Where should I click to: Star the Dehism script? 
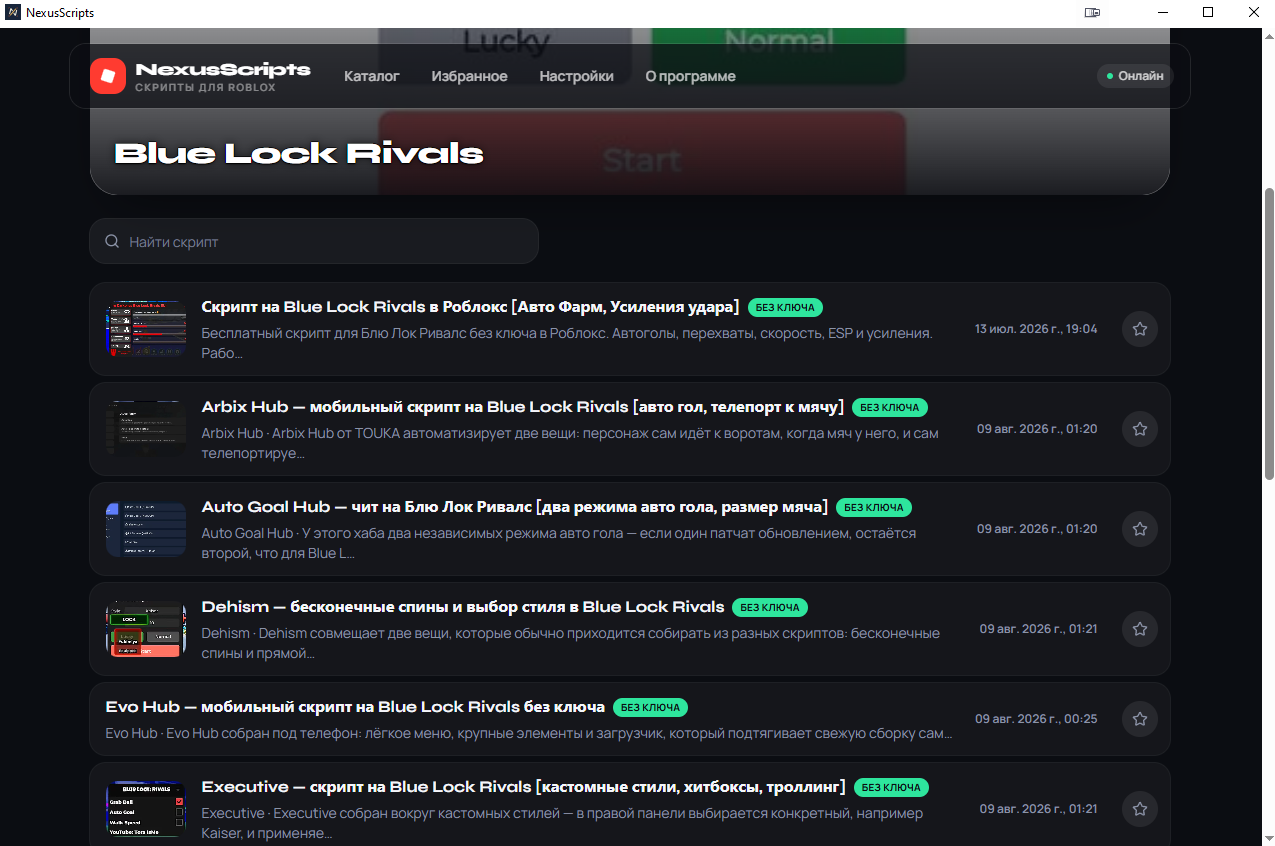1140,628
